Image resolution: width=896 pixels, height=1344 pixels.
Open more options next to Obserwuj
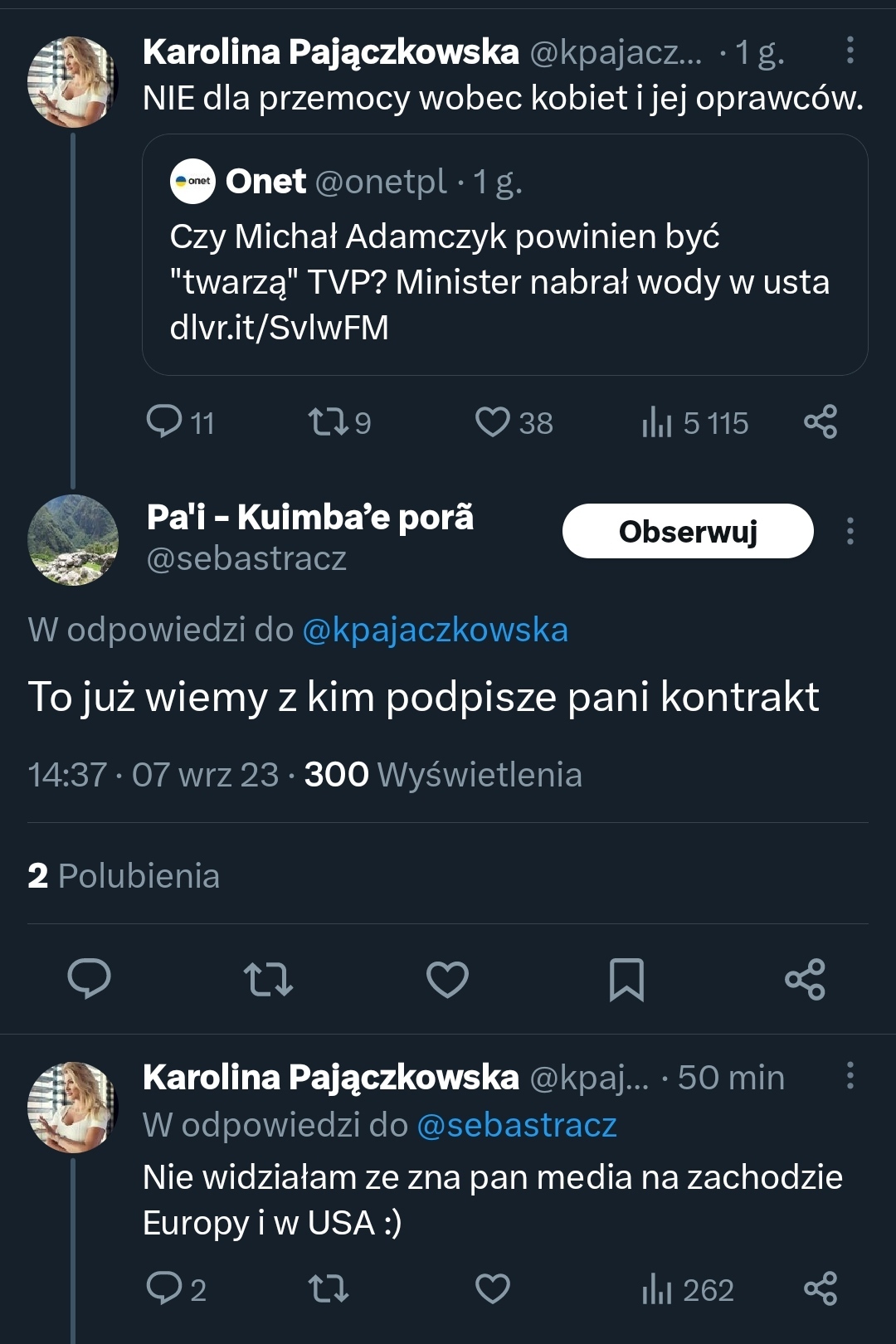(x=850, y=531)
